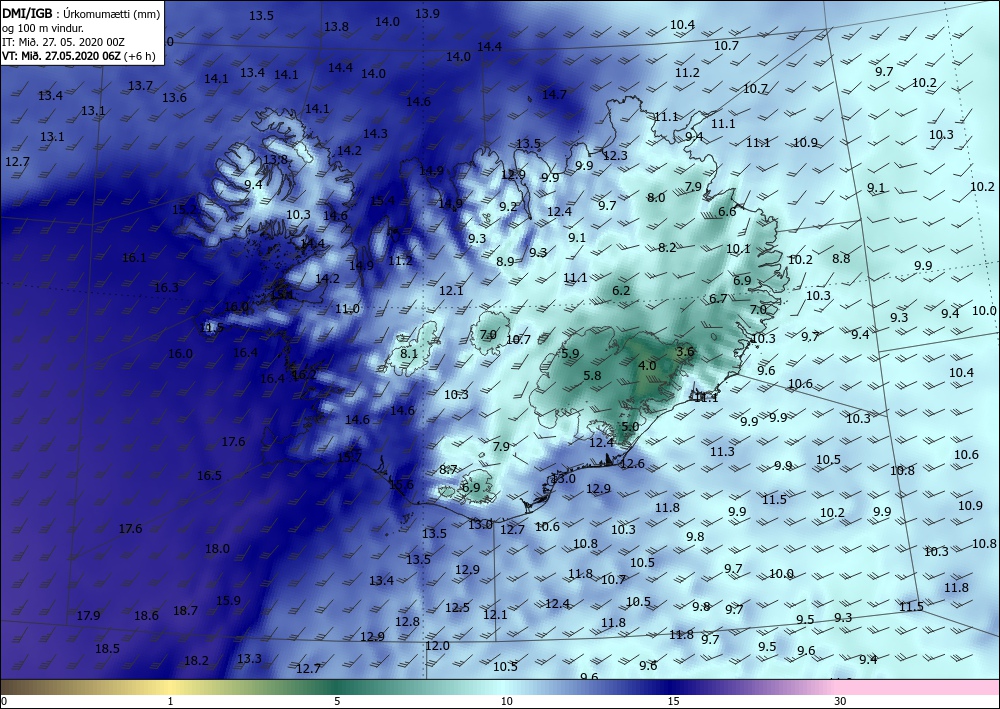Click the map value 12.3

coord(615,155)
